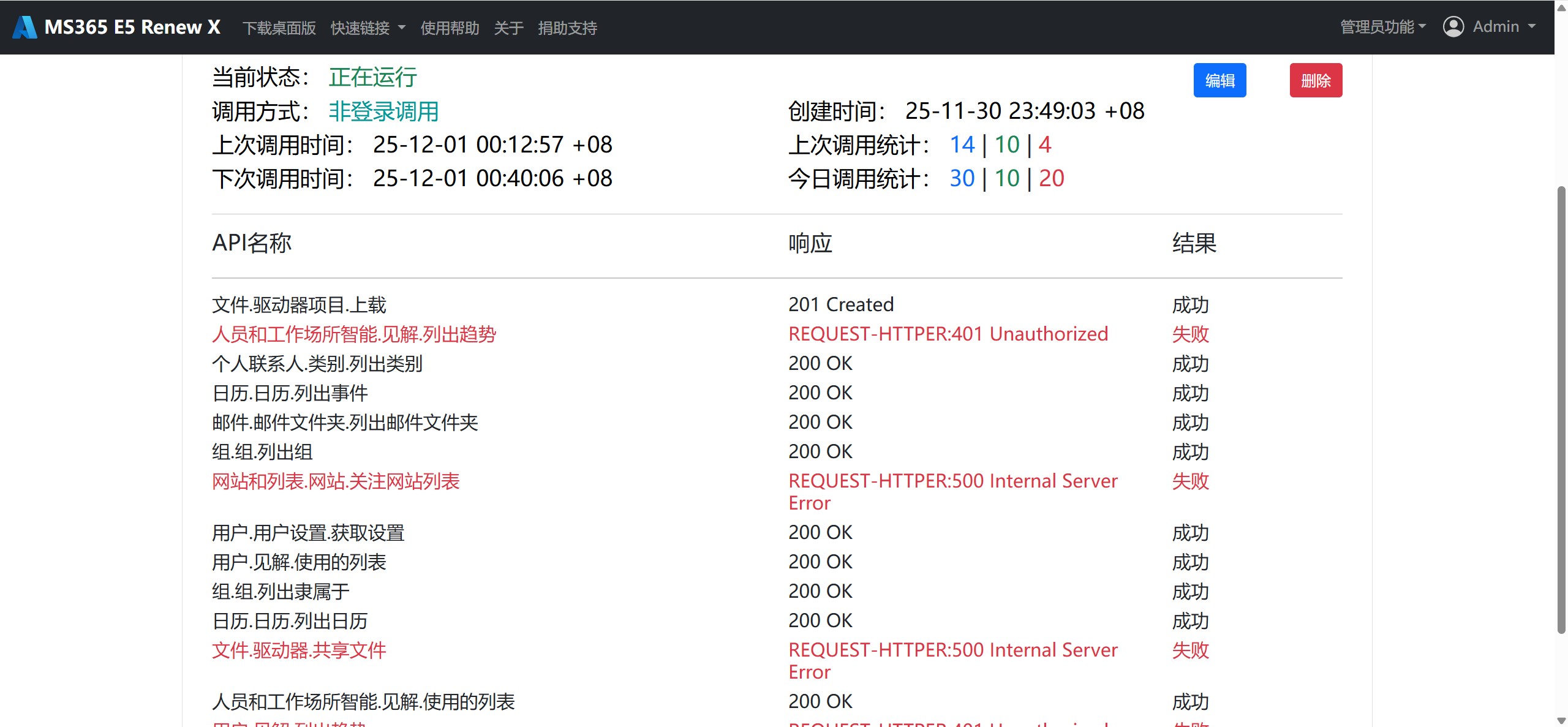Click the scrollbar down arrow

pos(1561,721)
